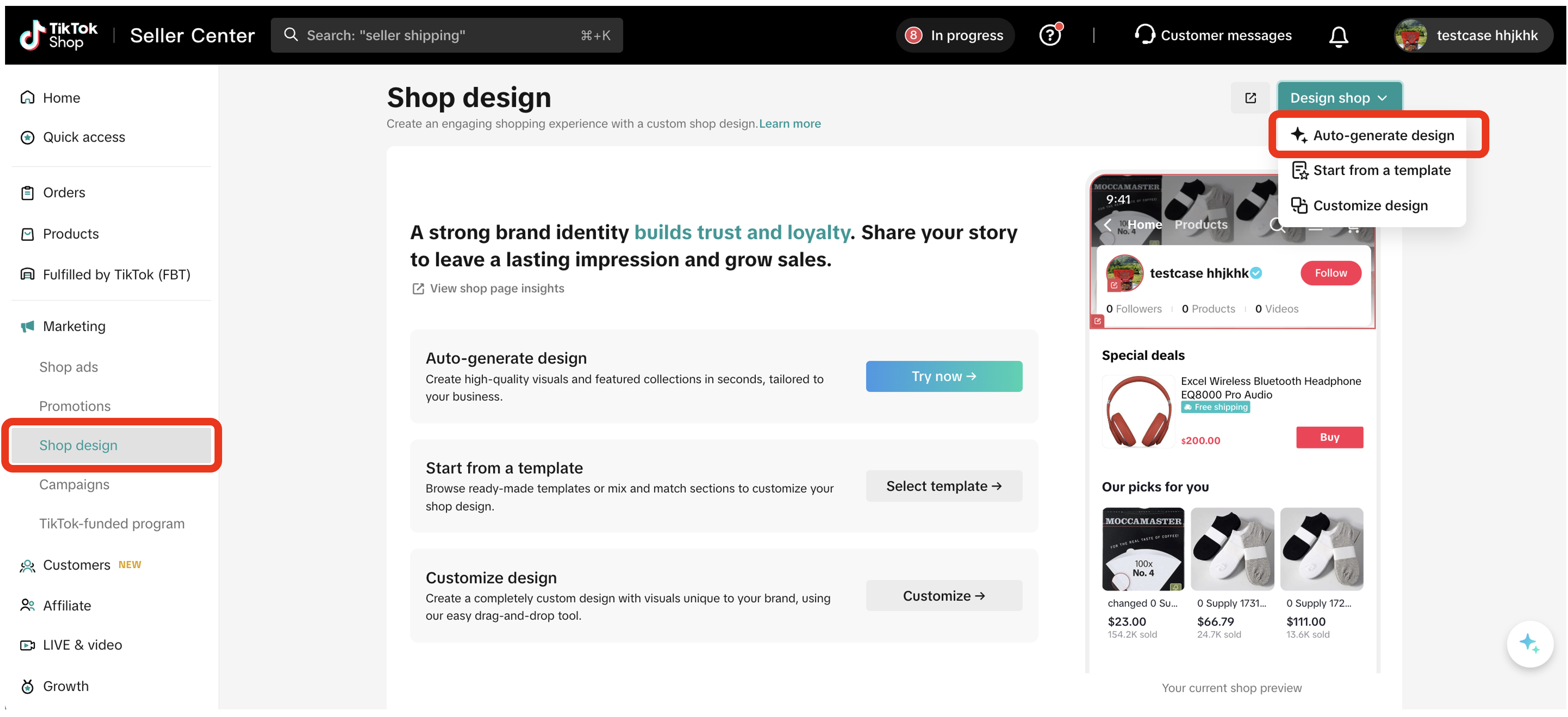Open Orders via the sidebar icon
The height and width of the screenshot is (717, 1568).
[x=27, y=192]
